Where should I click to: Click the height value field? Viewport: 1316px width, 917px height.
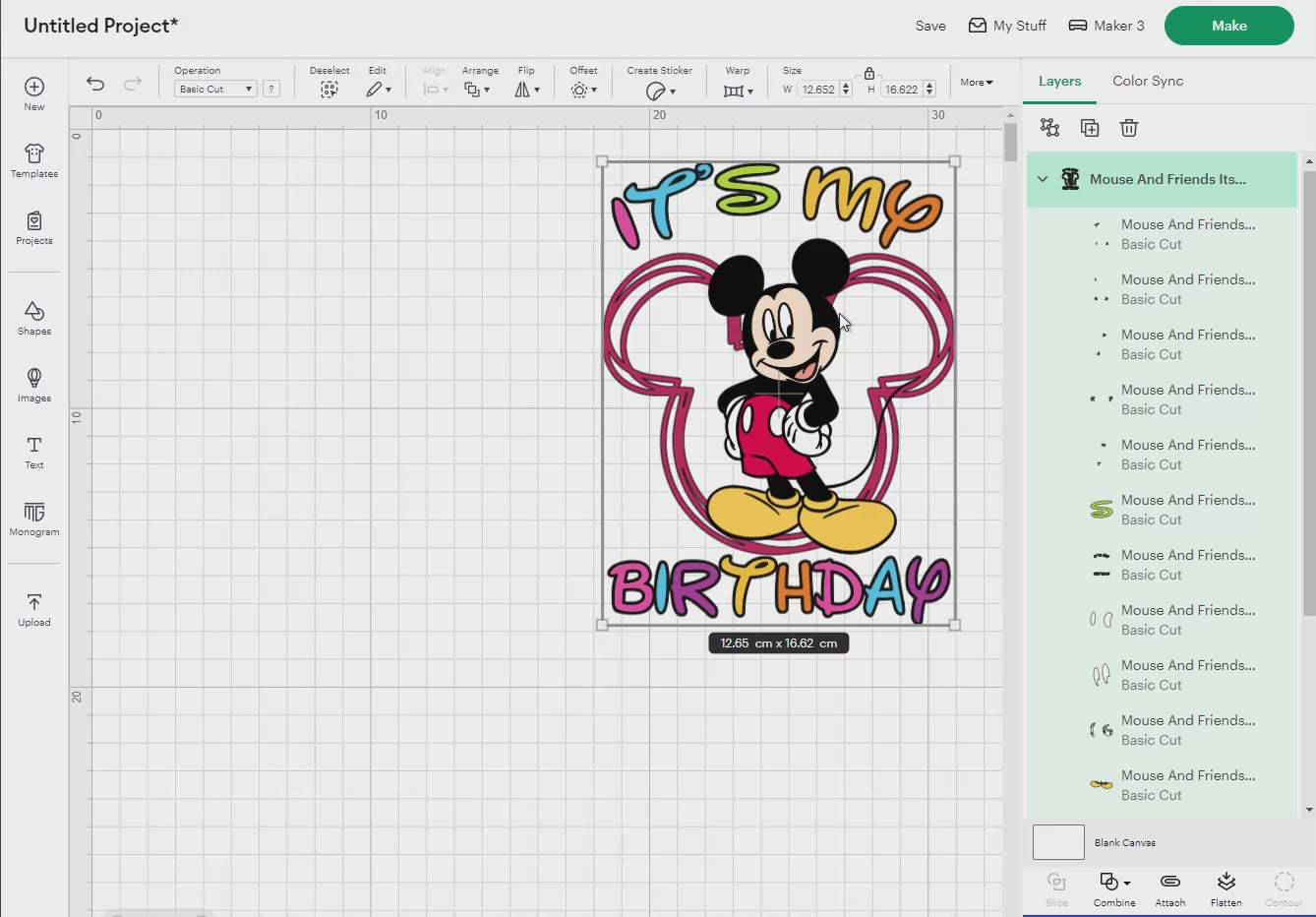pos(901,90)
